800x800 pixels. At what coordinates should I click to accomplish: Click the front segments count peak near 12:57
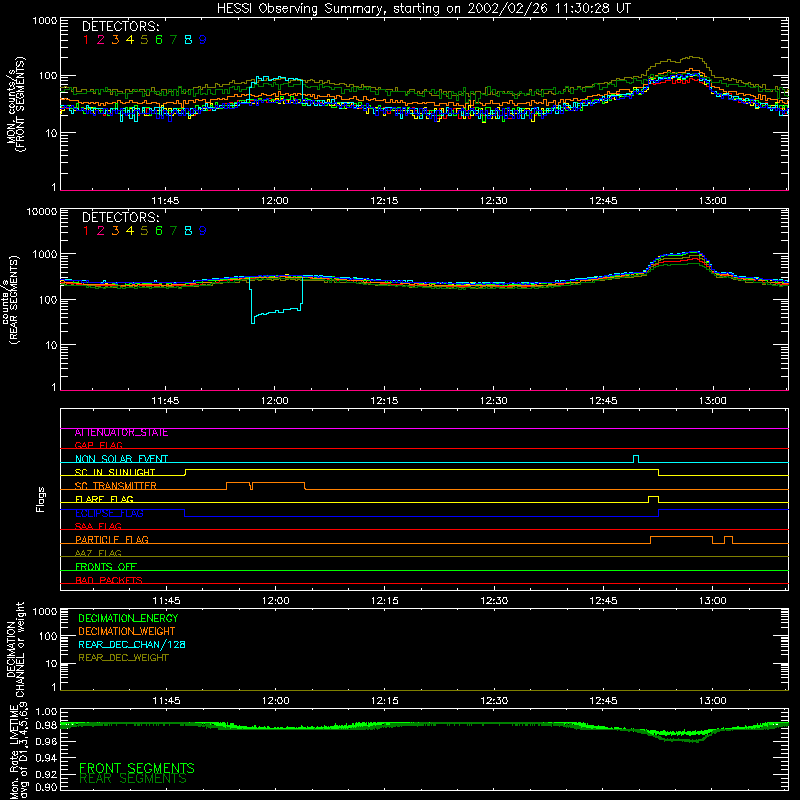tap(691, 58)
